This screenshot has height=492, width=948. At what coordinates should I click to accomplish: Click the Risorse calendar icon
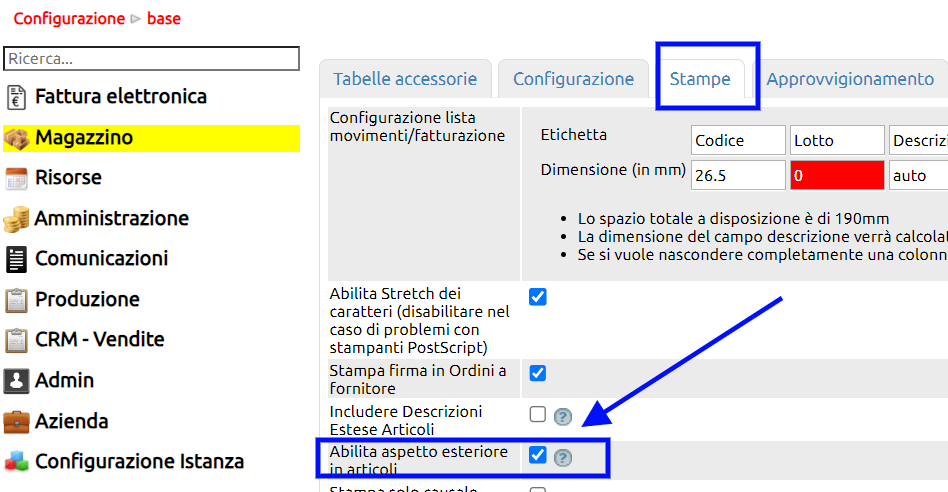16,178
